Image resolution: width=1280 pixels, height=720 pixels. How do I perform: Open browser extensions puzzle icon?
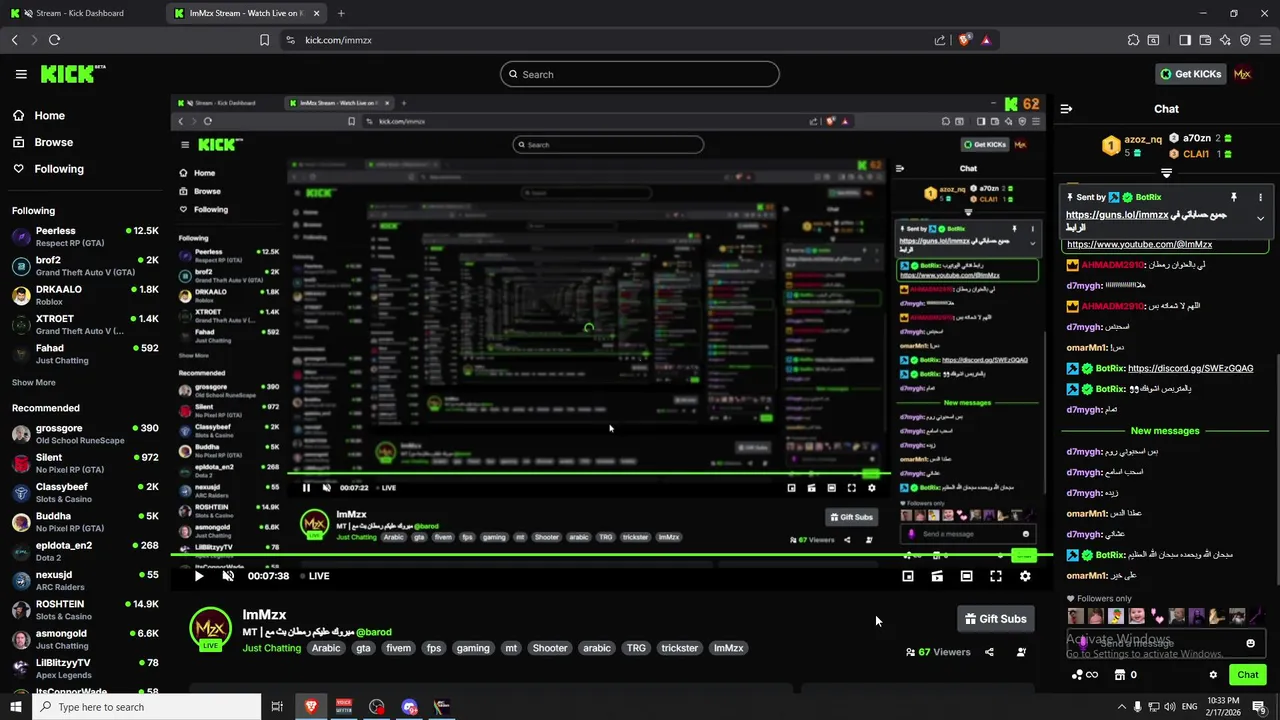click(1133, 40)
